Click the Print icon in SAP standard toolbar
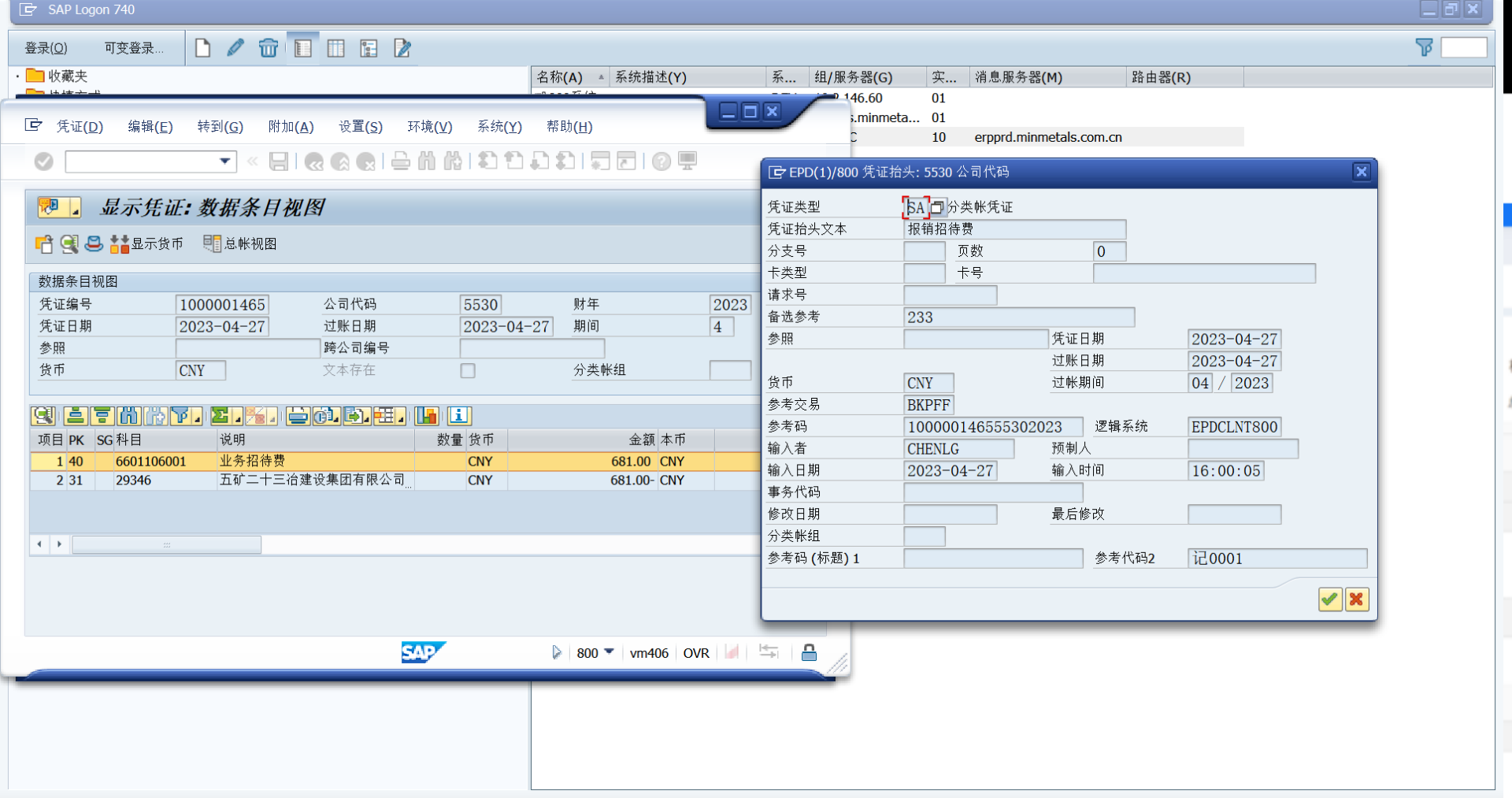The height and width of the screenshot is (798, 1512). pyautogui.click(x=401, y=161)
